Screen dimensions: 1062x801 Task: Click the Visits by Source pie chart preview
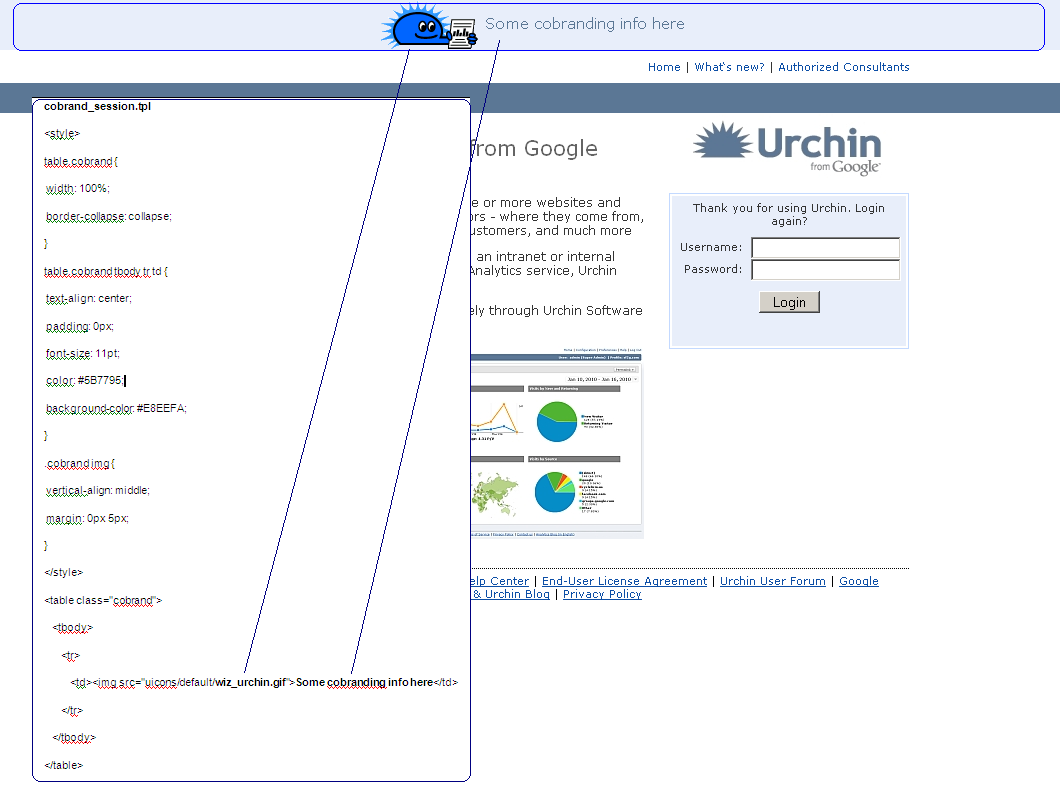coord(555,491)
